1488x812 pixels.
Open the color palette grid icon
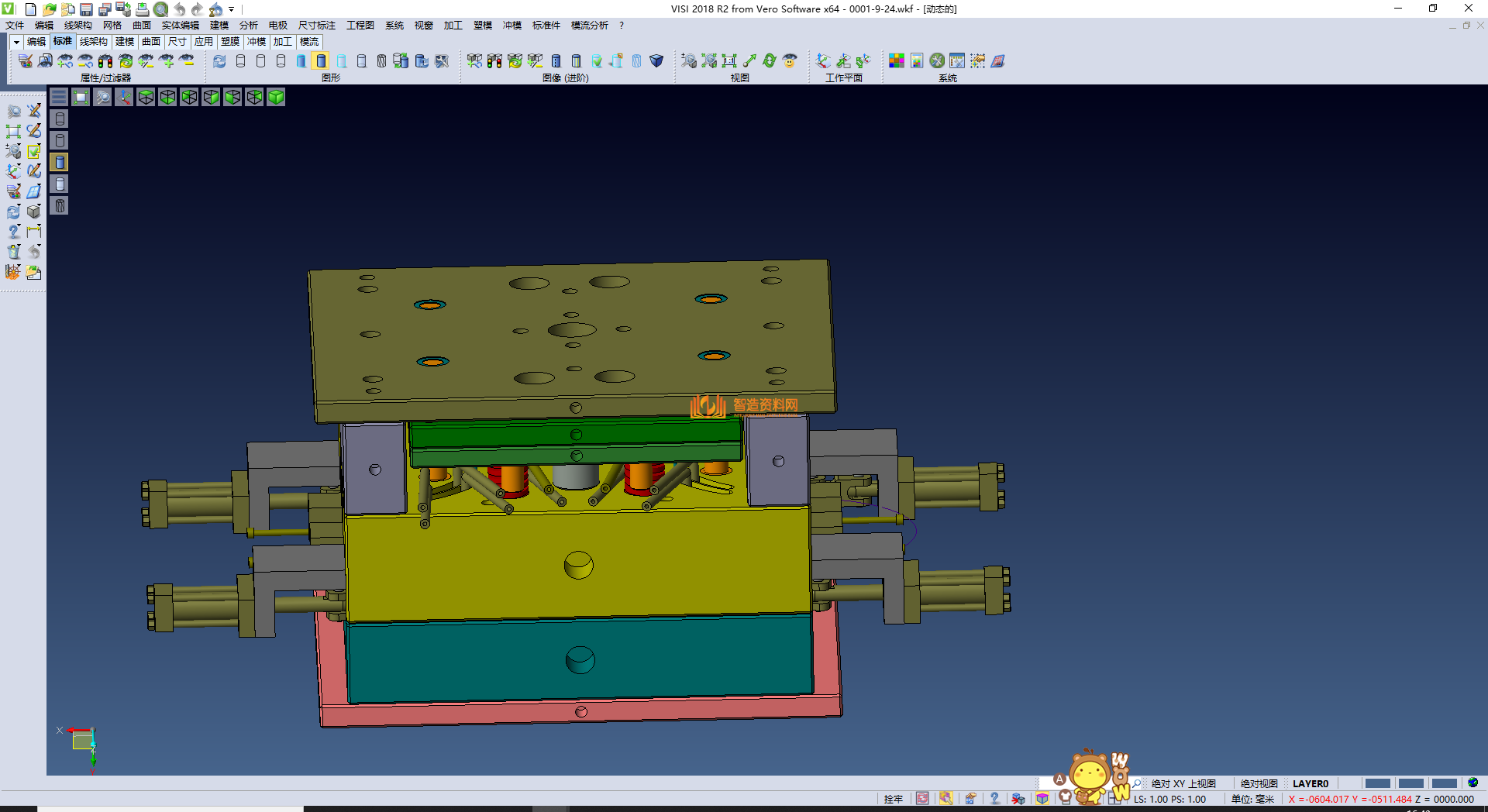click(x=897, y=60)
